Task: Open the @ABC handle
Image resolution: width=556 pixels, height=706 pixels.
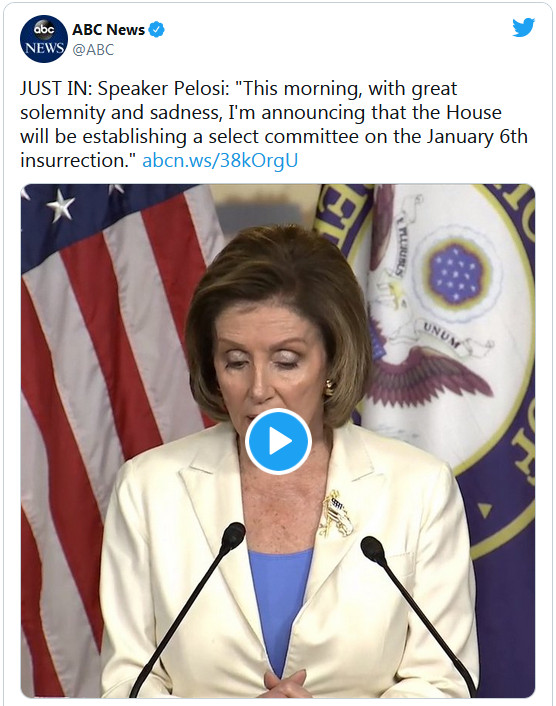Action: [x=93, y=50]
